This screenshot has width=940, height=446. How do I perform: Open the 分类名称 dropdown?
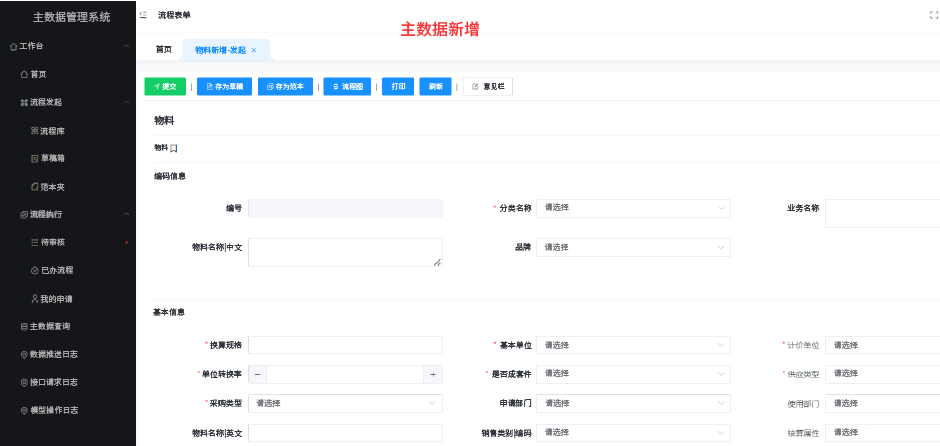pos(633,208)
